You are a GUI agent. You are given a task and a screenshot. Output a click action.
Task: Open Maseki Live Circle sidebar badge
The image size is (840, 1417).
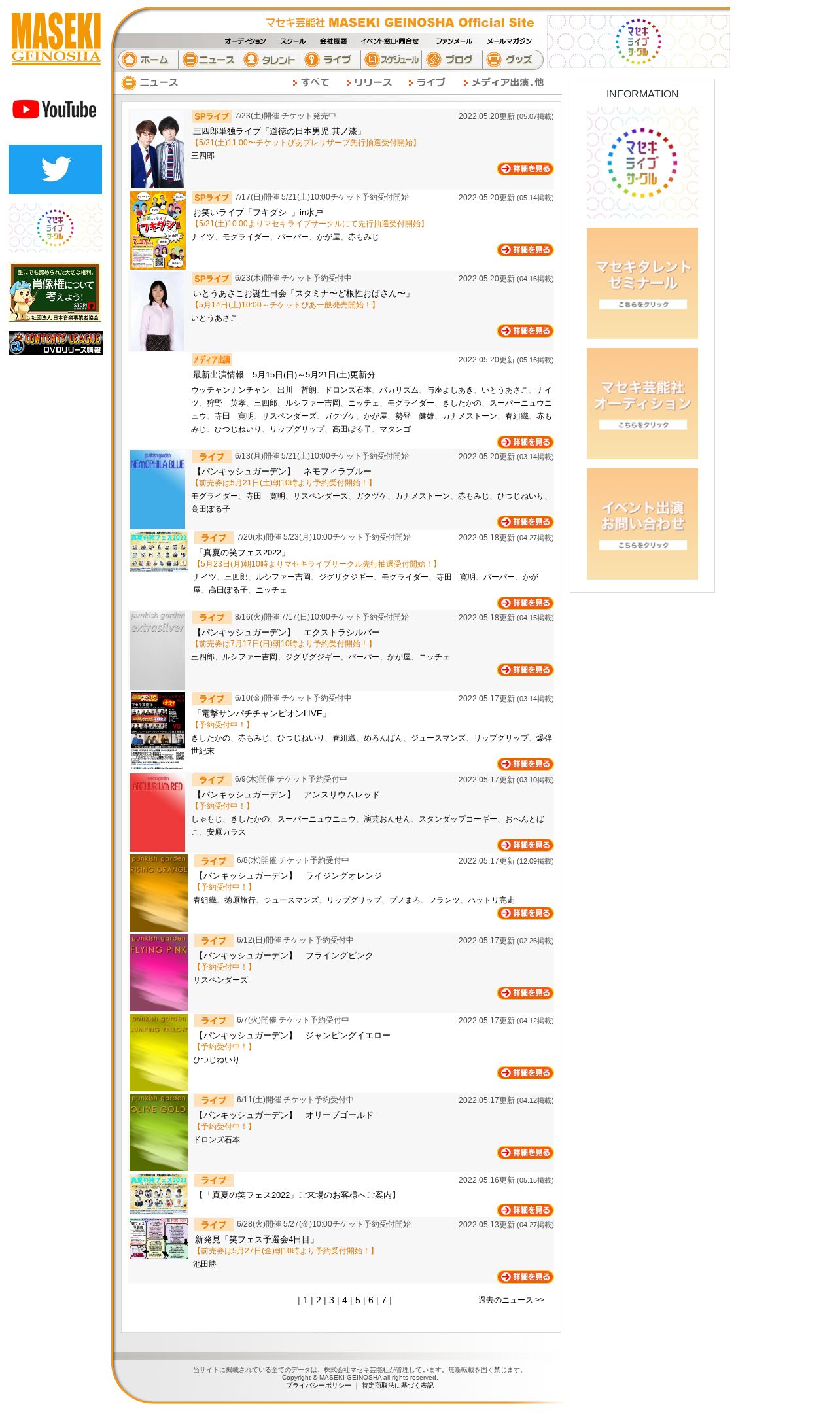coord(55,228)
